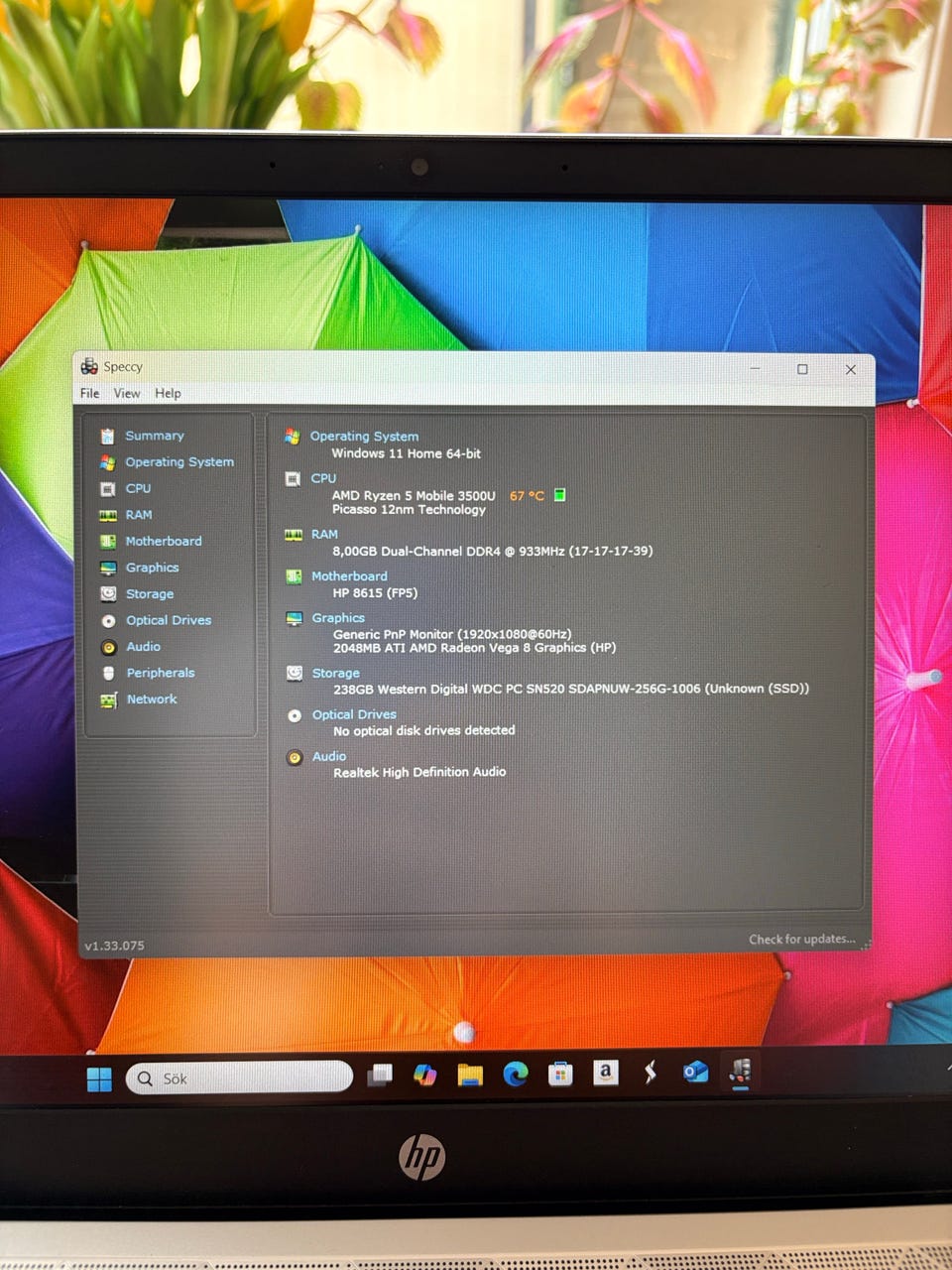Viewport: 952px width, 1270px height.
Task: Open the Operating System heading link in summary
Action: click(x=364, y=437)
